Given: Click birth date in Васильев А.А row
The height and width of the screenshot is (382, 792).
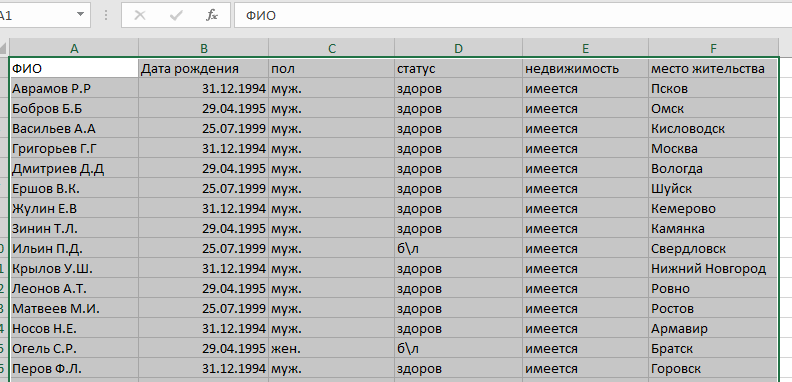Looking at the screenshot, I should click(x=204, y=128).
